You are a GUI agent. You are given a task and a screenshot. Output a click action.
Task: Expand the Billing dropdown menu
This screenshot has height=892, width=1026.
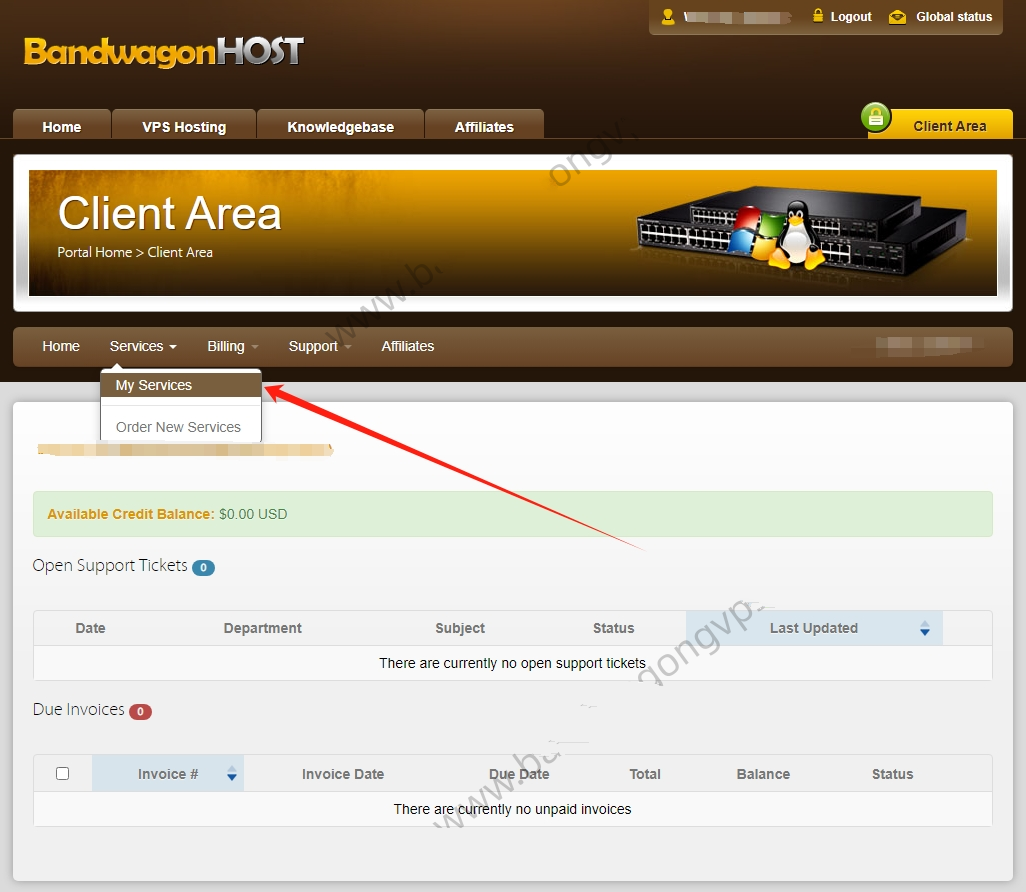pos(232,346)
